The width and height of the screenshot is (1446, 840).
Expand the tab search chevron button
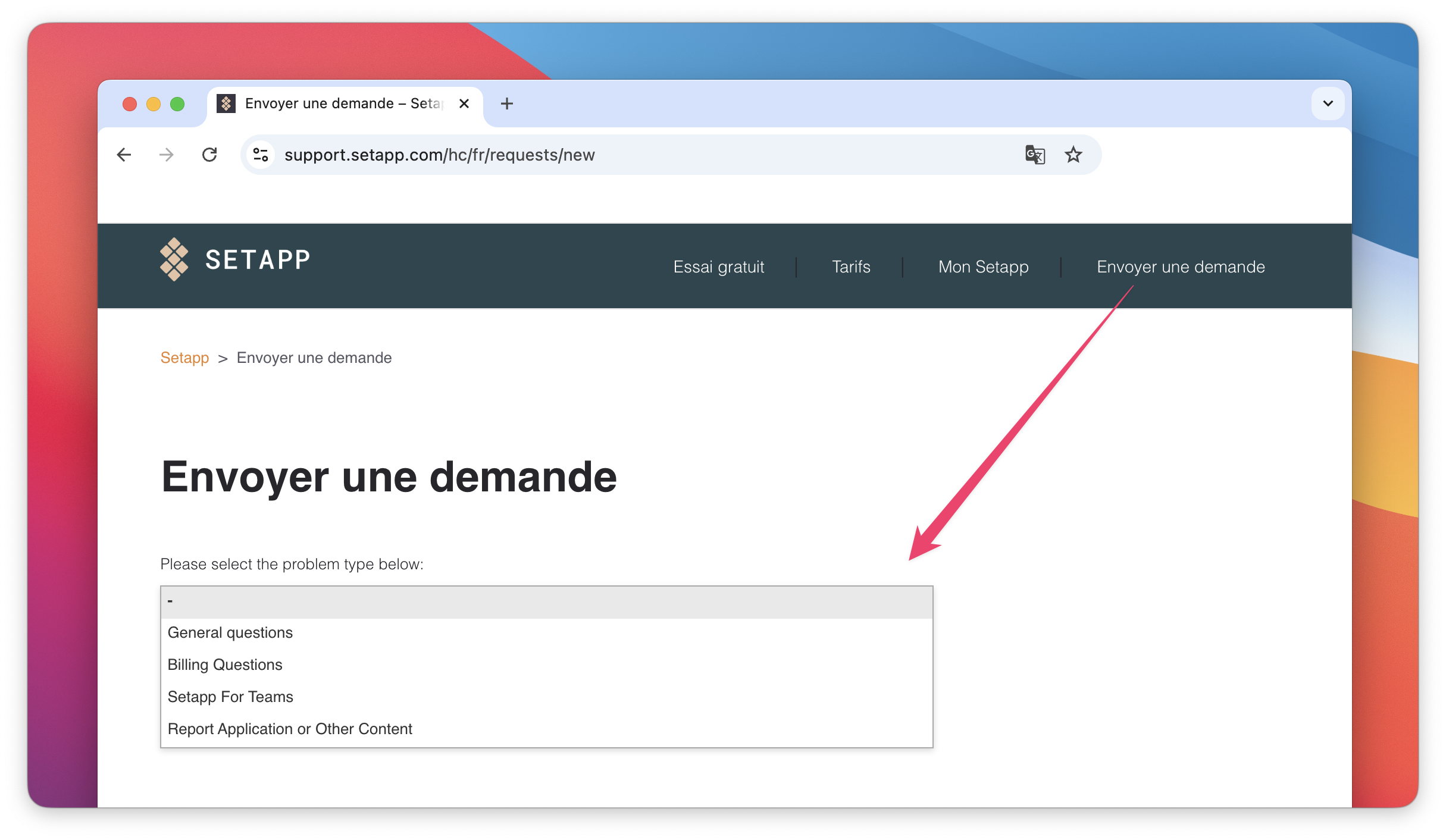click(x=1328, y=104)
